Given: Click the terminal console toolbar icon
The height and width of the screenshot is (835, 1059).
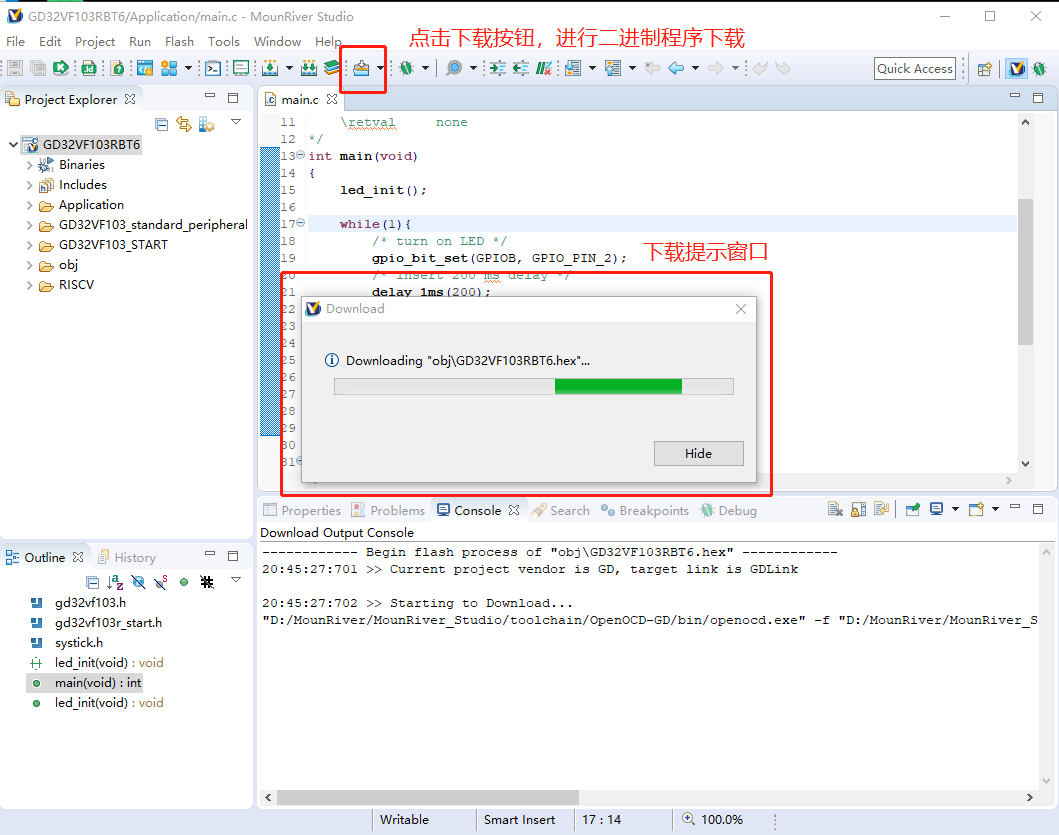Looking at the screenshot, I should [213, 68].
